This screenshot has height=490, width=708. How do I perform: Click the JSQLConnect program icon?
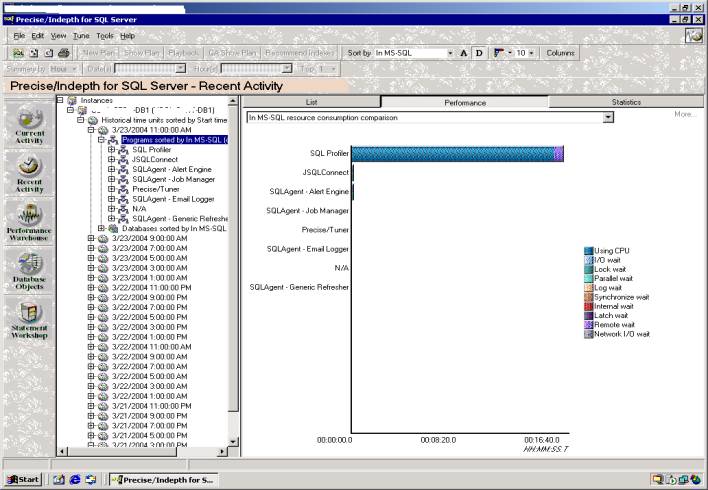(123, 159)
